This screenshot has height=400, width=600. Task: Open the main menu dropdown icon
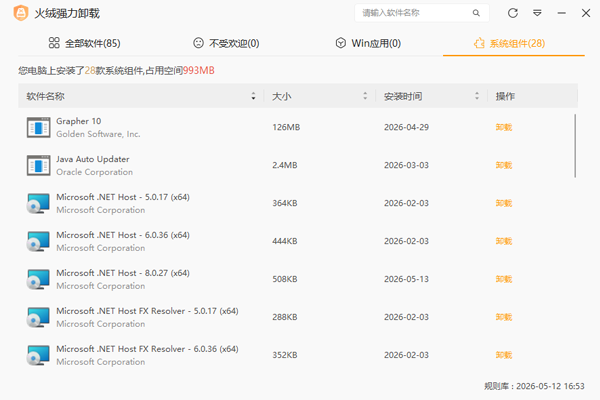537,13
